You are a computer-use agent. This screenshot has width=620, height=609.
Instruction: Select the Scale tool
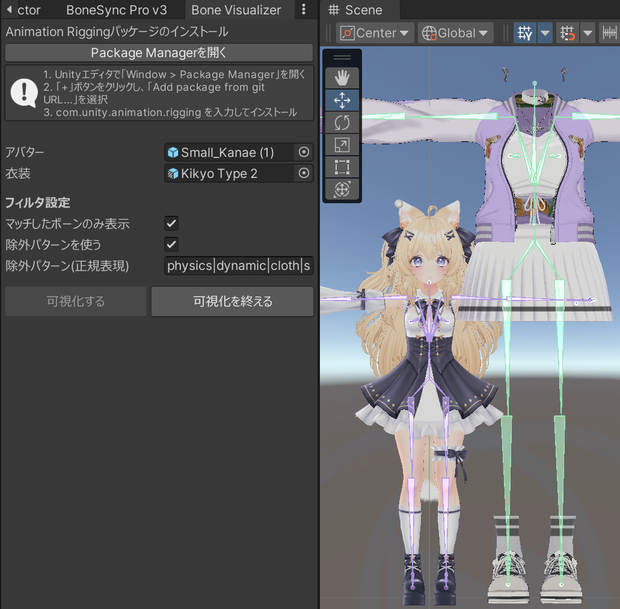tap(342, 145)
